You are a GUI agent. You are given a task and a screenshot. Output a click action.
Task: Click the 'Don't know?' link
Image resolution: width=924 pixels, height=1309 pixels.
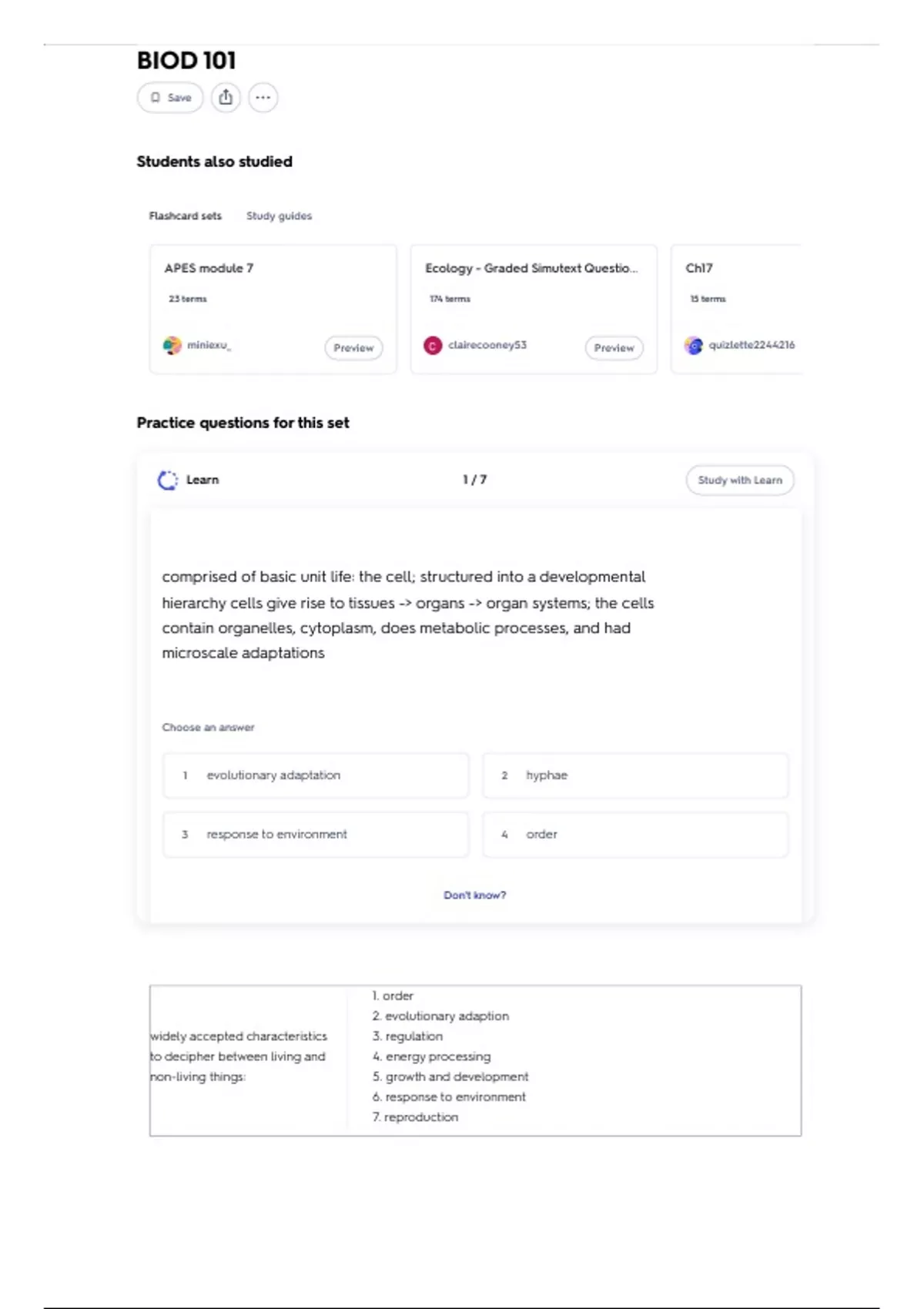475,896
